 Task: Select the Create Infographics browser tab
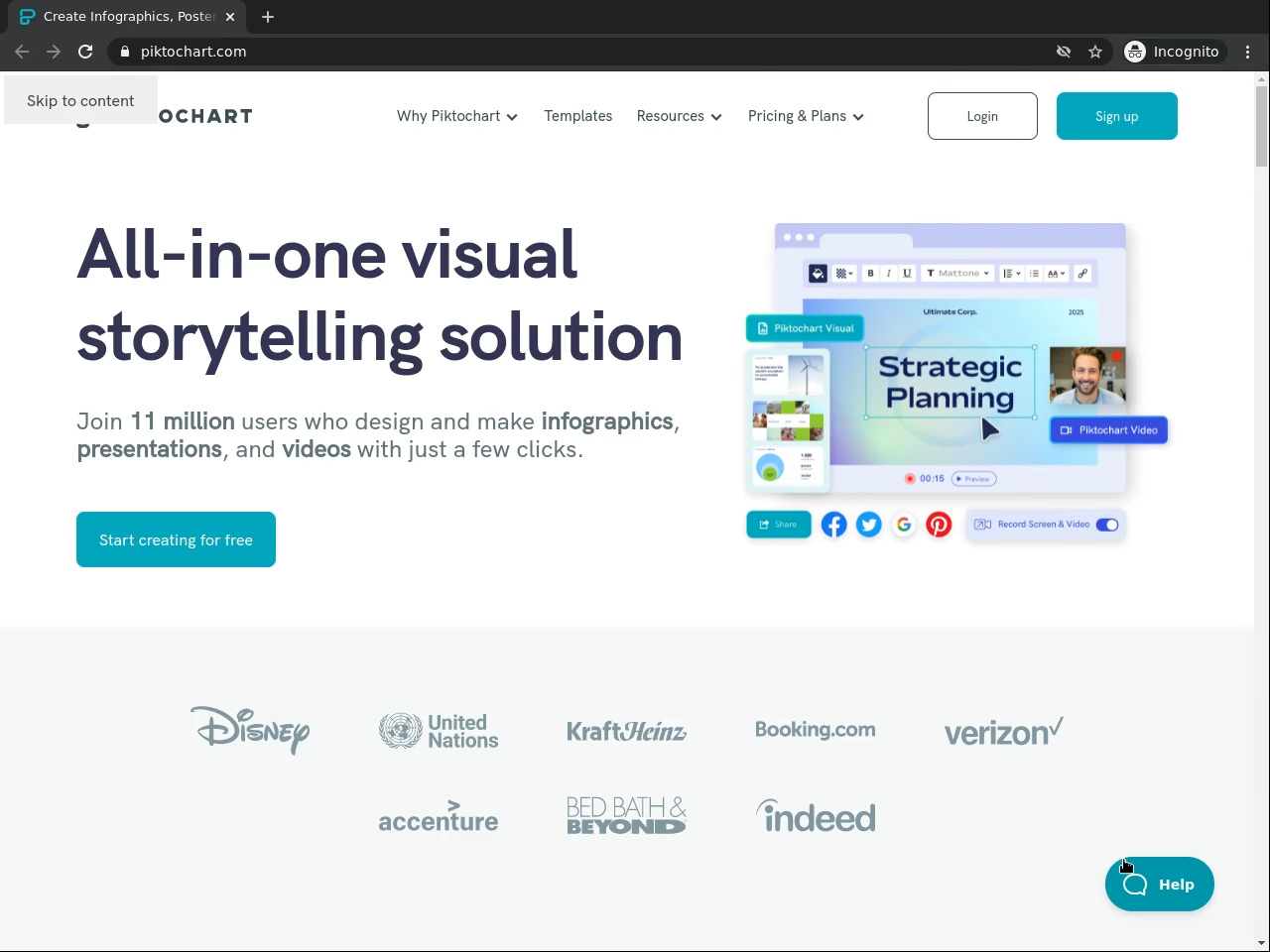pyautogui.click(x=127, y=17)
